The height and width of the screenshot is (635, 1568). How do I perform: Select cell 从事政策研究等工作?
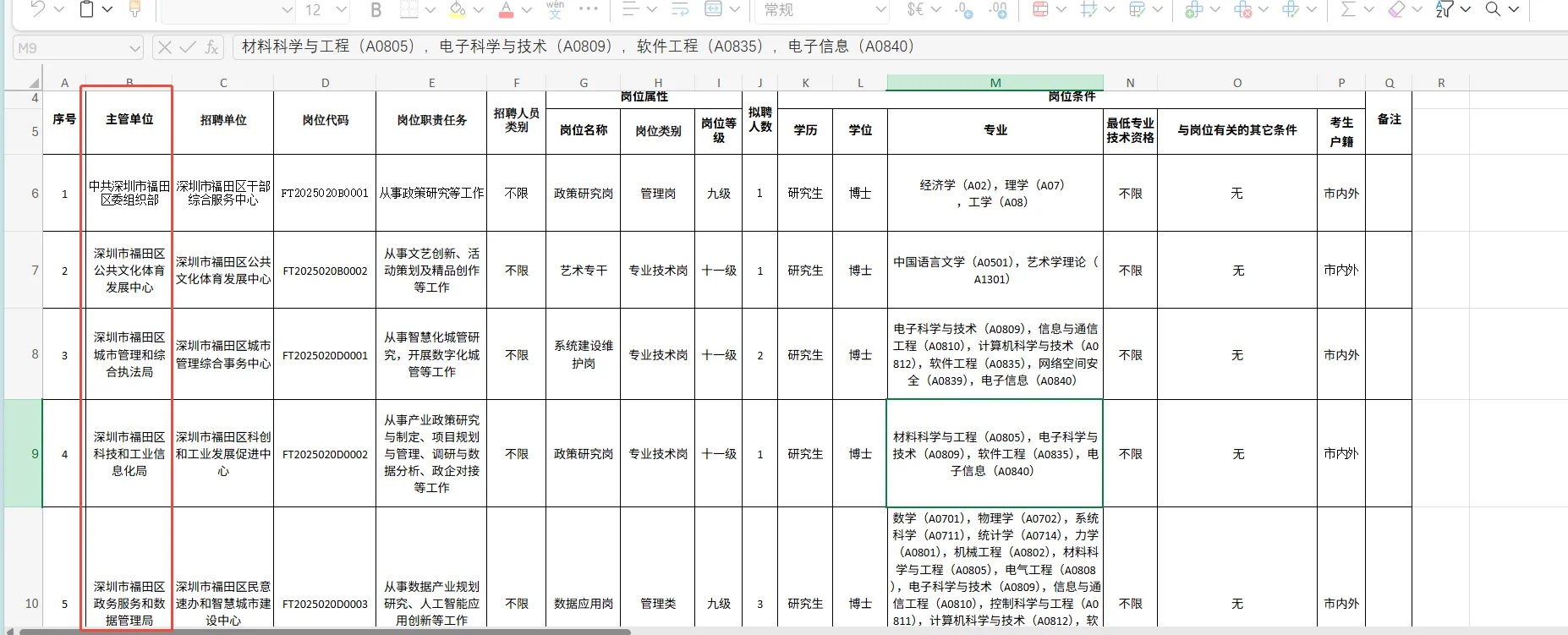[x=431, y=193]
